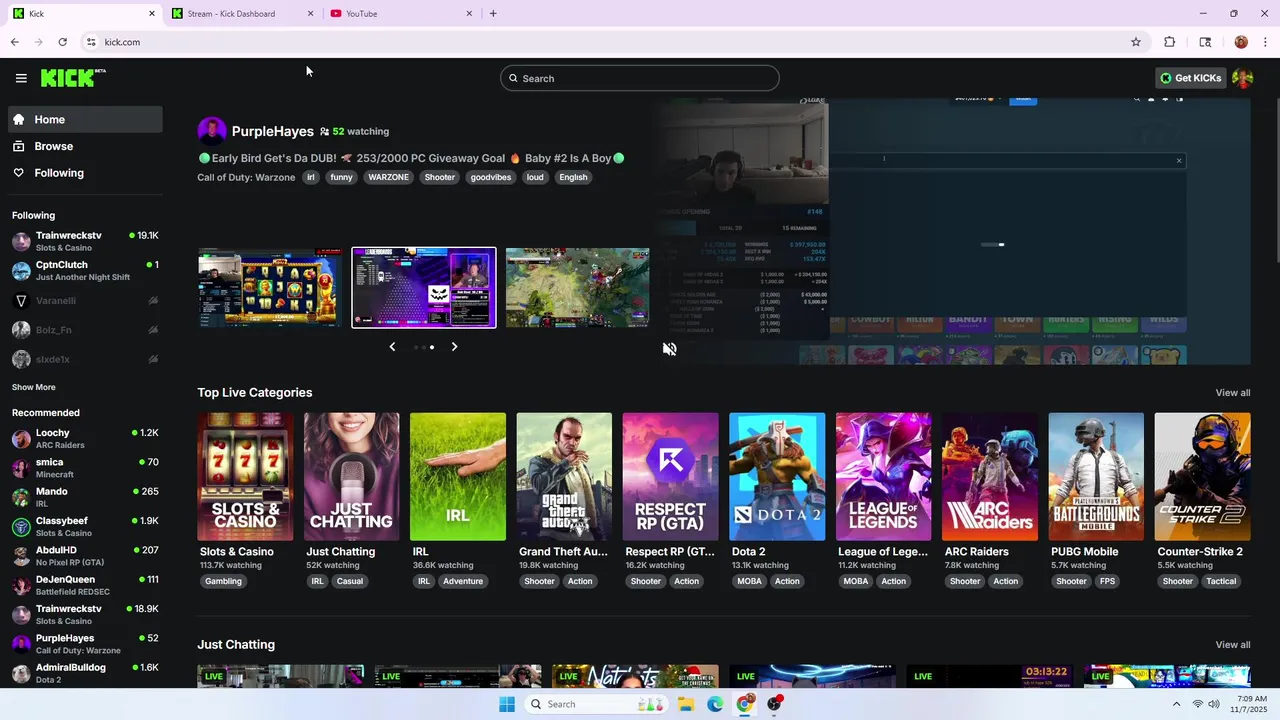Select the English tag
Image resolution: width=1280 pixels, height=720 pixels.
(573, 177)
